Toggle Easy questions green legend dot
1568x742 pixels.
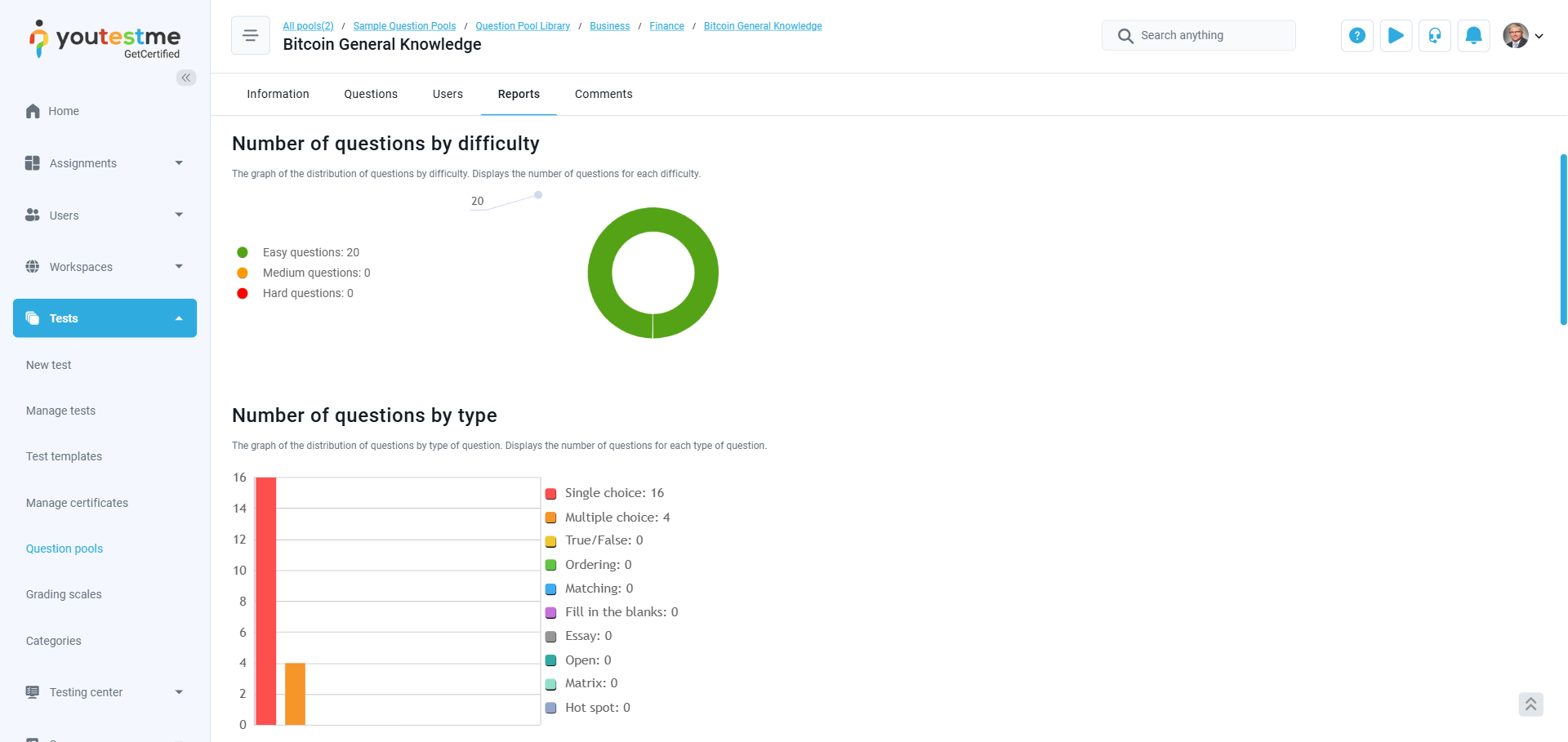point(243,252)
